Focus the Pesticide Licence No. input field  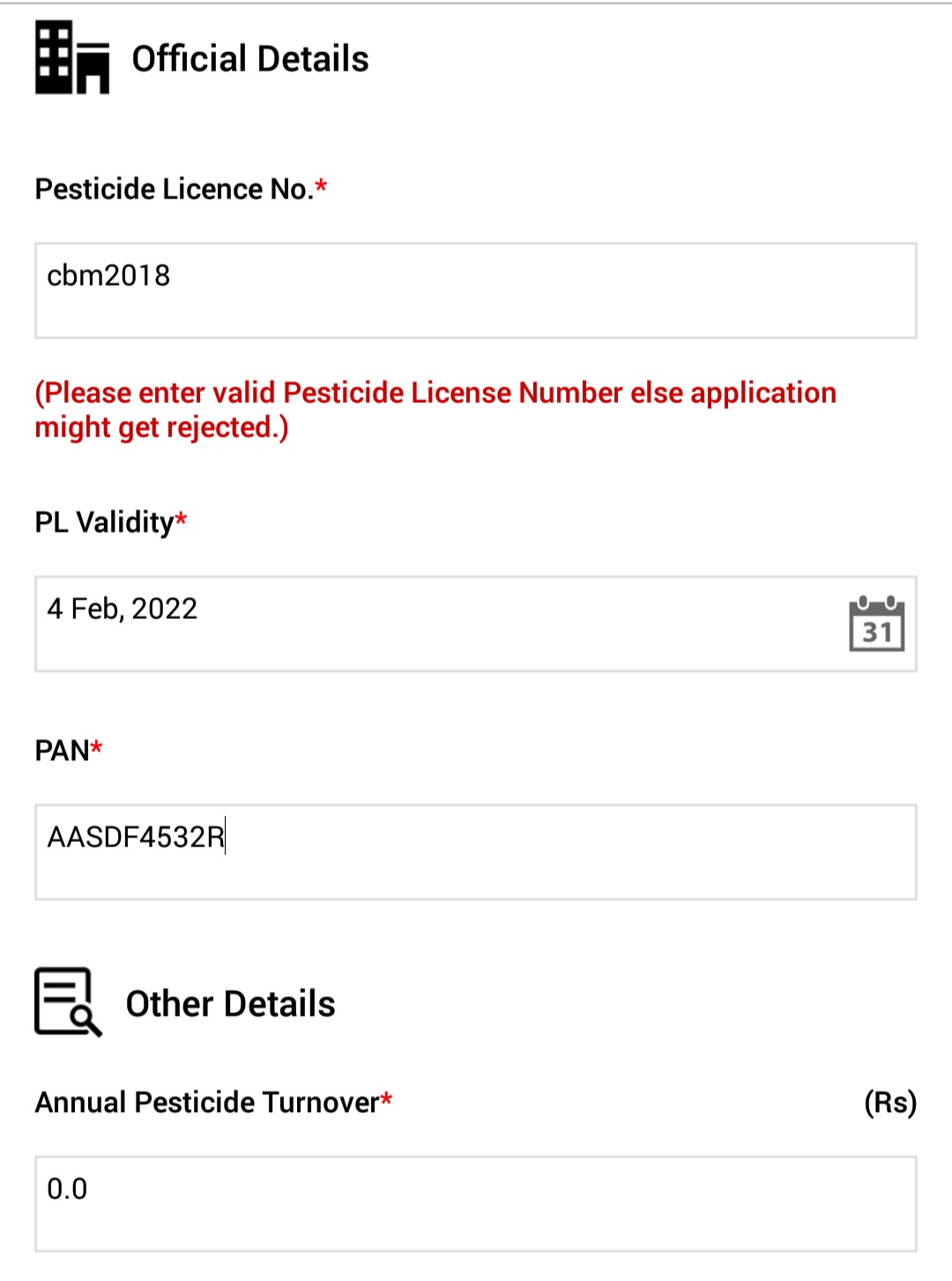[476, 291]
